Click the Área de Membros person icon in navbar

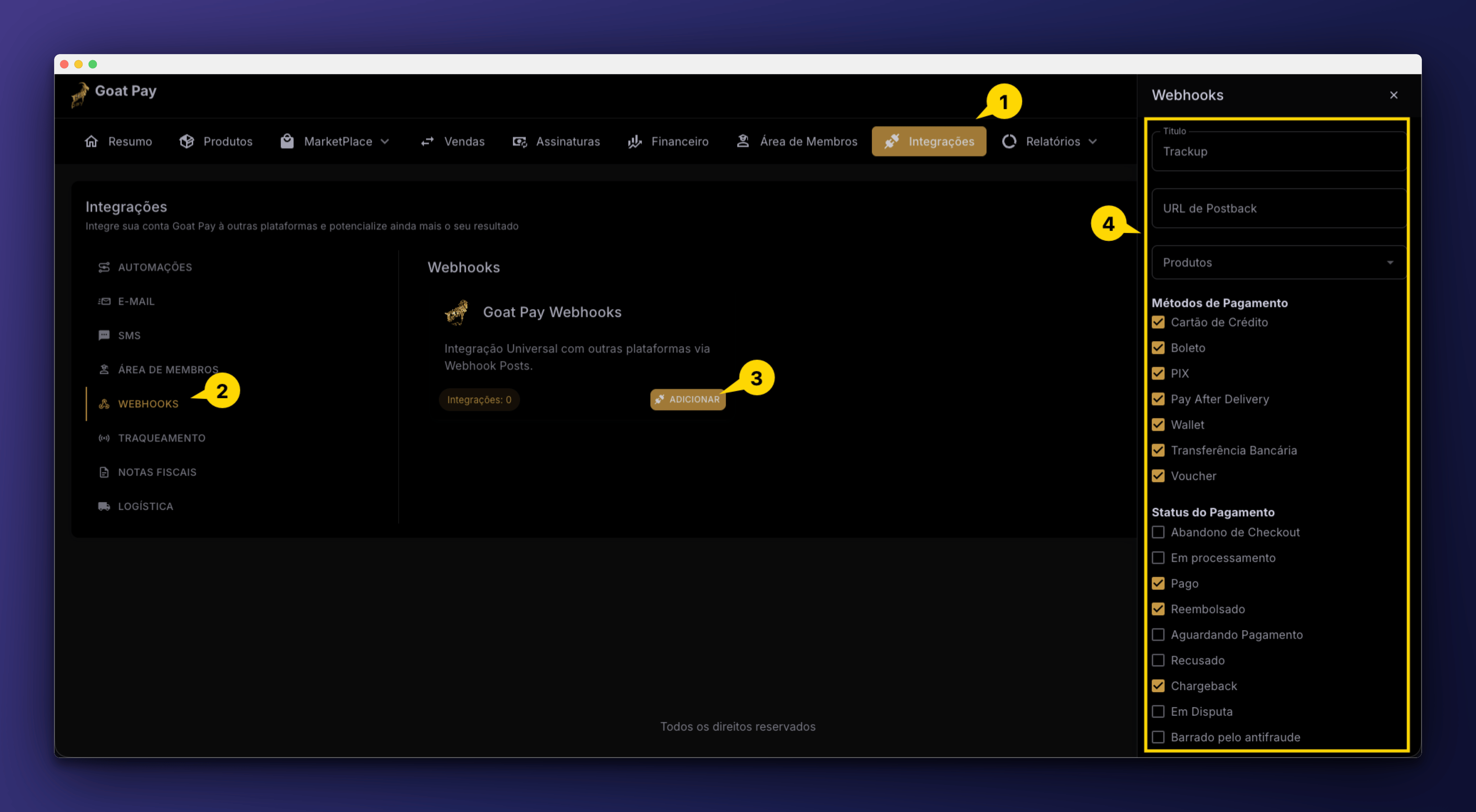[742, 141]
